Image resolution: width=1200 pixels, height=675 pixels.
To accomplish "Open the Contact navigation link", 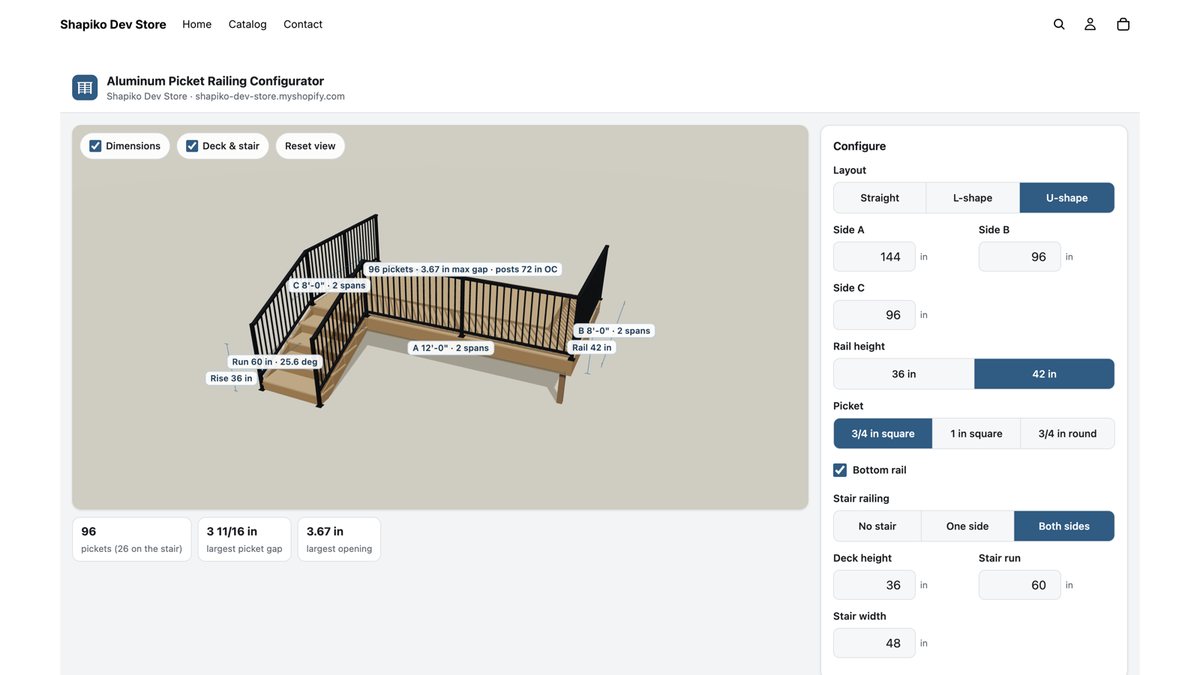I will tap(303, 24).
